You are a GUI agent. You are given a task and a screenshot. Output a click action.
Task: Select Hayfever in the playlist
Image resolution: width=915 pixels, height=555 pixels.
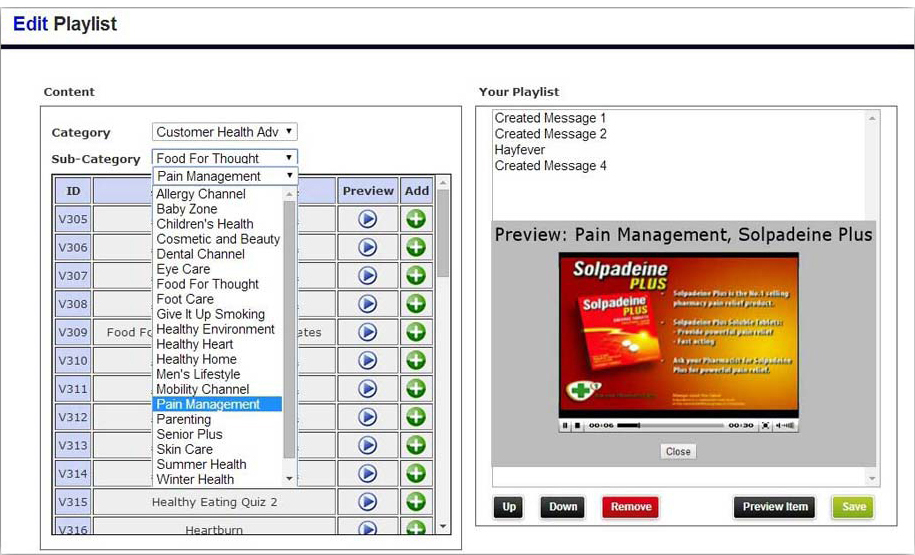click(520, 150)
